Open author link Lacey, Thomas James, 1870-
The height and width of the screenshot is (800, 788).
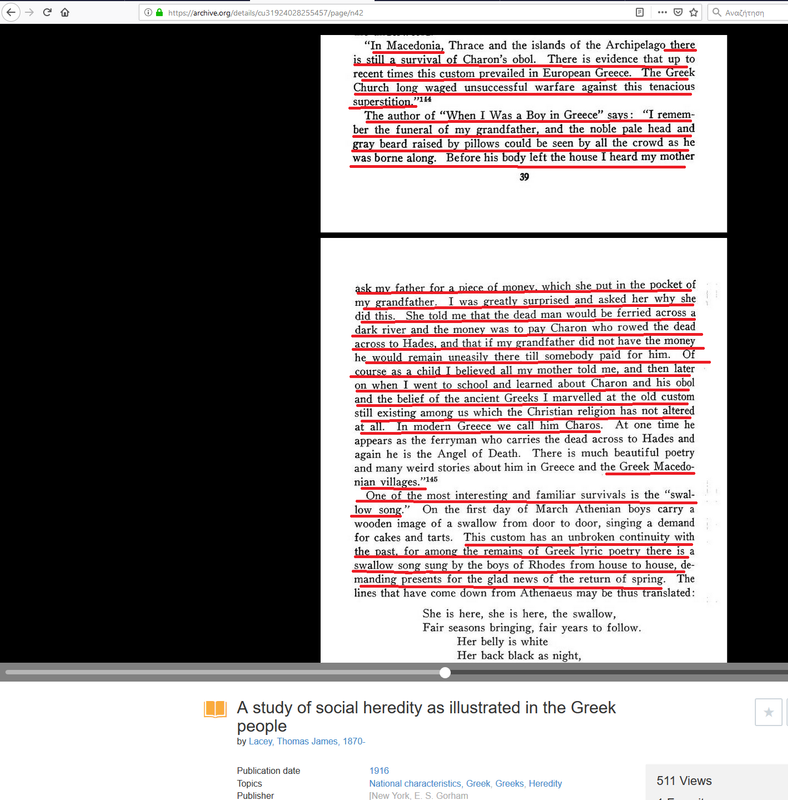point(307,741)
